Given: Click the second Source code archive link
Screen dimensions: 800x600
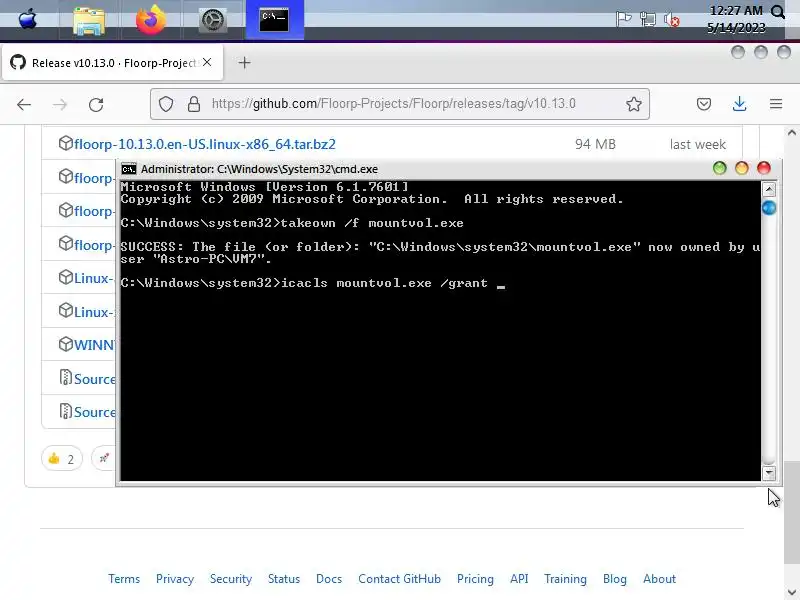Looking at the screenshot, I should (x=94, y=412).
